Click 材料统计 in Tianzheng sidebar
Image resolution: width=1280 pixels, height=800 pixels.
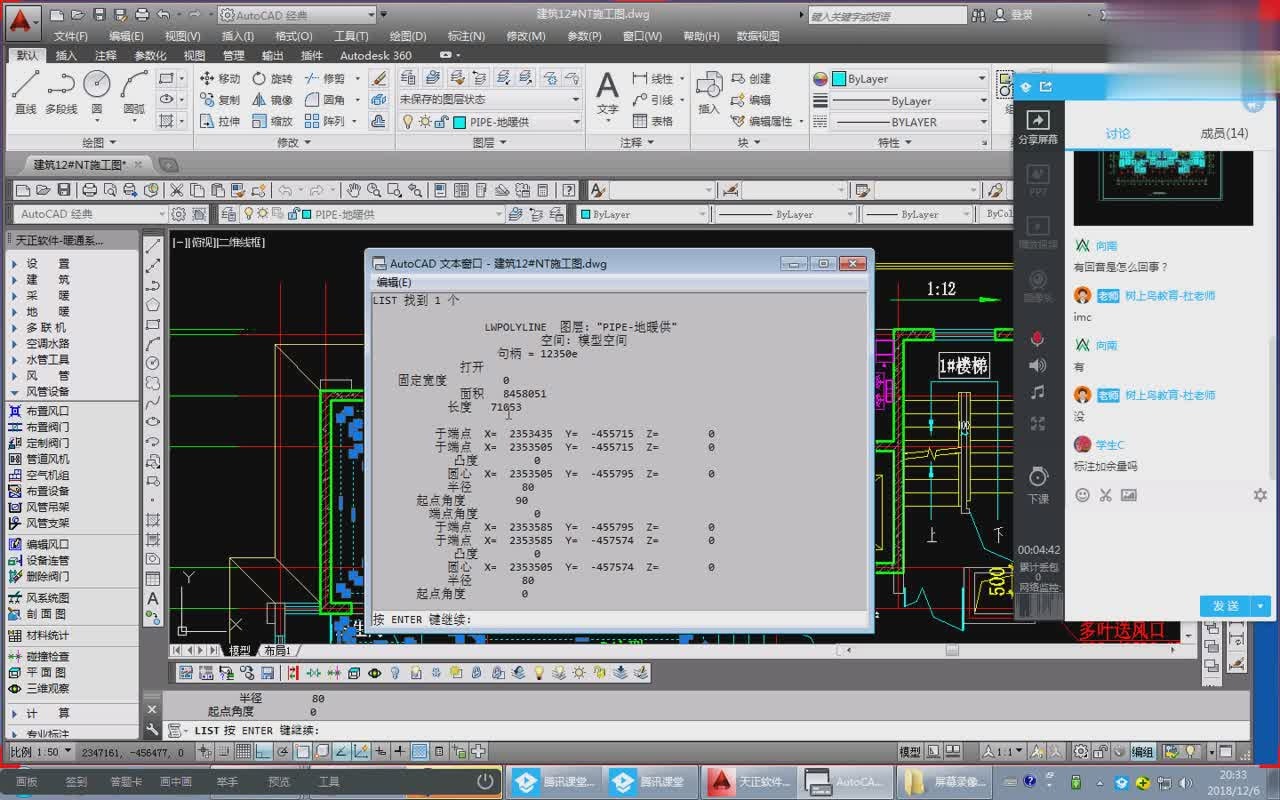(x=39, y=635)
